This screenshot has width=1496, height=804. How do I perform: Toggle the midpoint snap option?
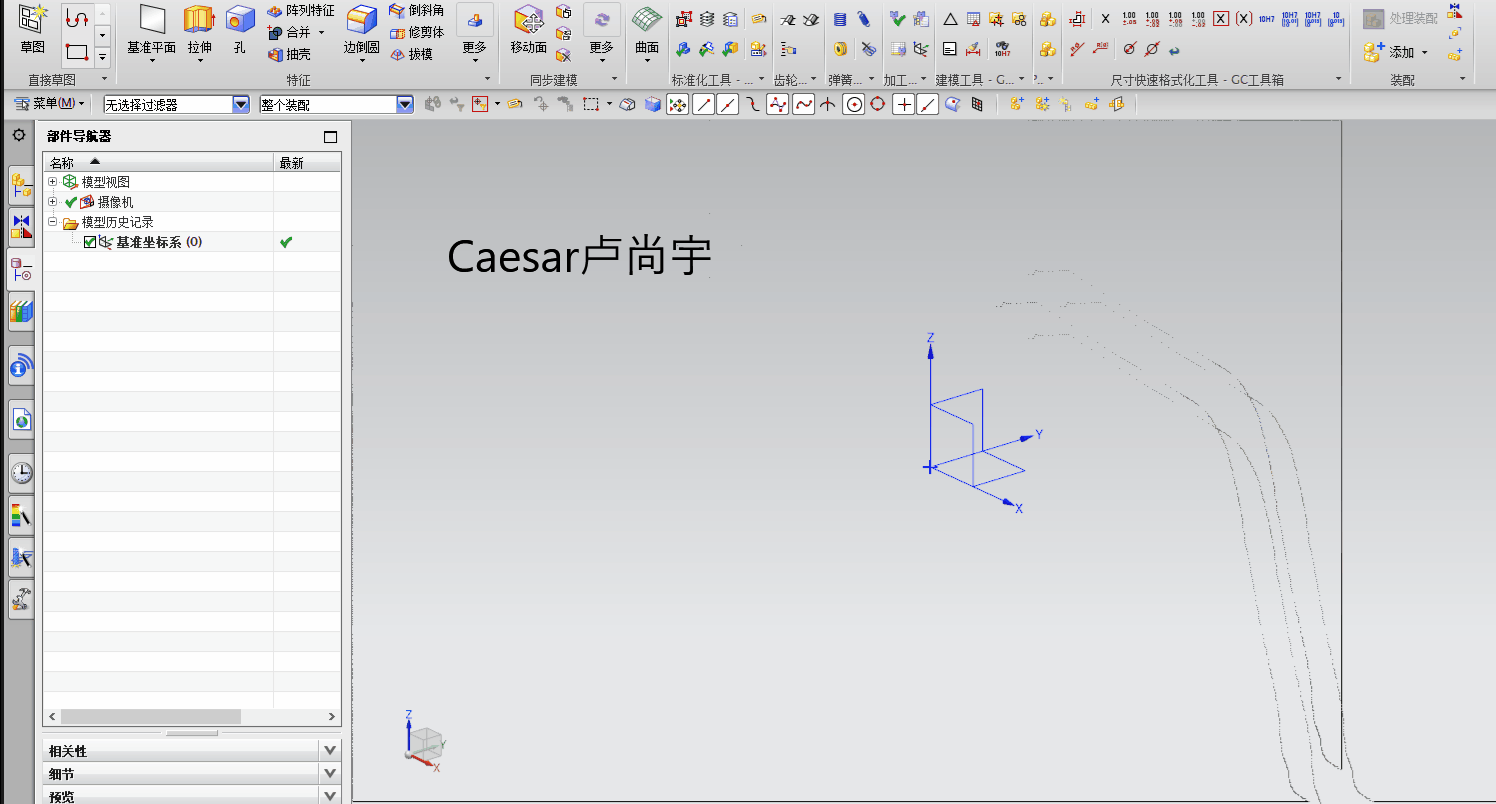728,104
